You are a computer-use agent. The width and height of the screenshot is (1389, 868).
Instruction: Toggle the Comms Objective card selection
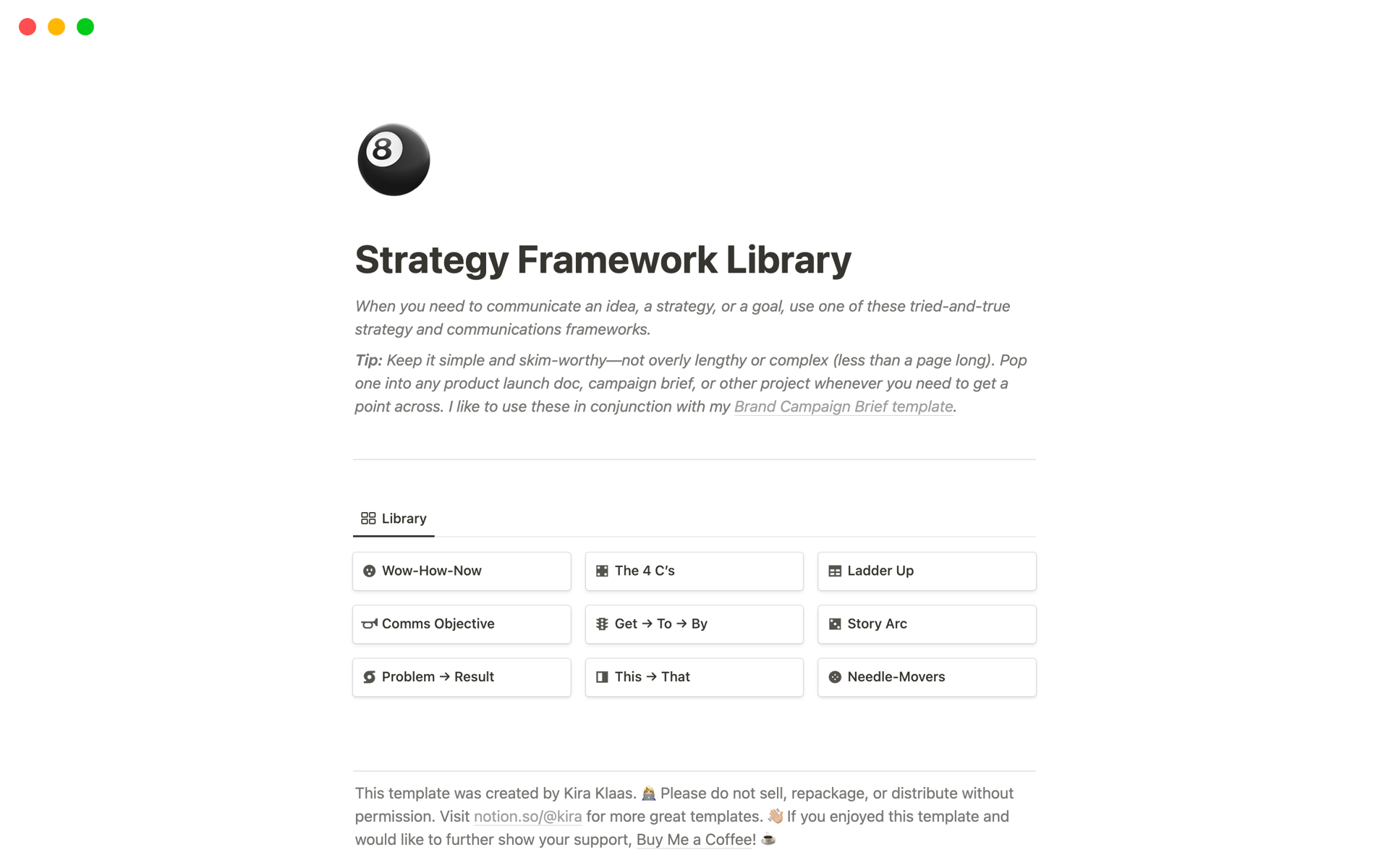click(462, 623)
